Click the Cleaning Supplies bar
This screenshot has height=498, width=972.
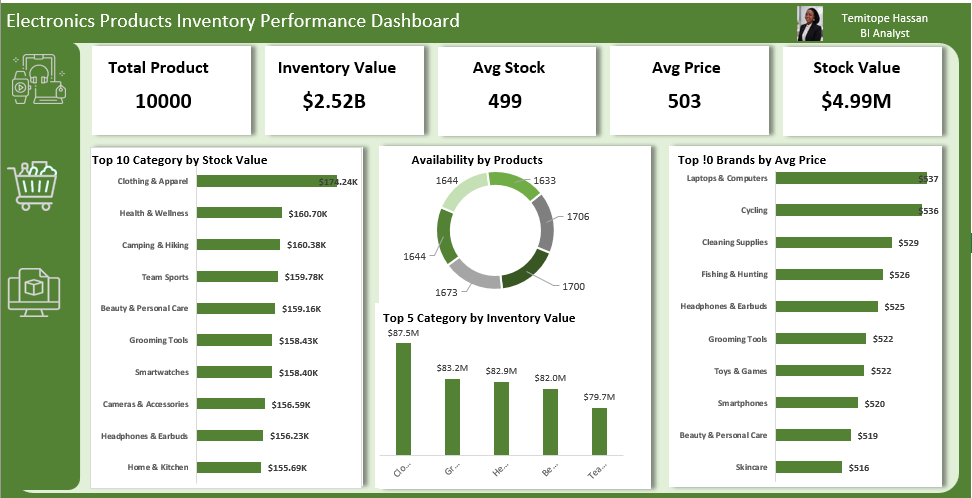point(834,242)
